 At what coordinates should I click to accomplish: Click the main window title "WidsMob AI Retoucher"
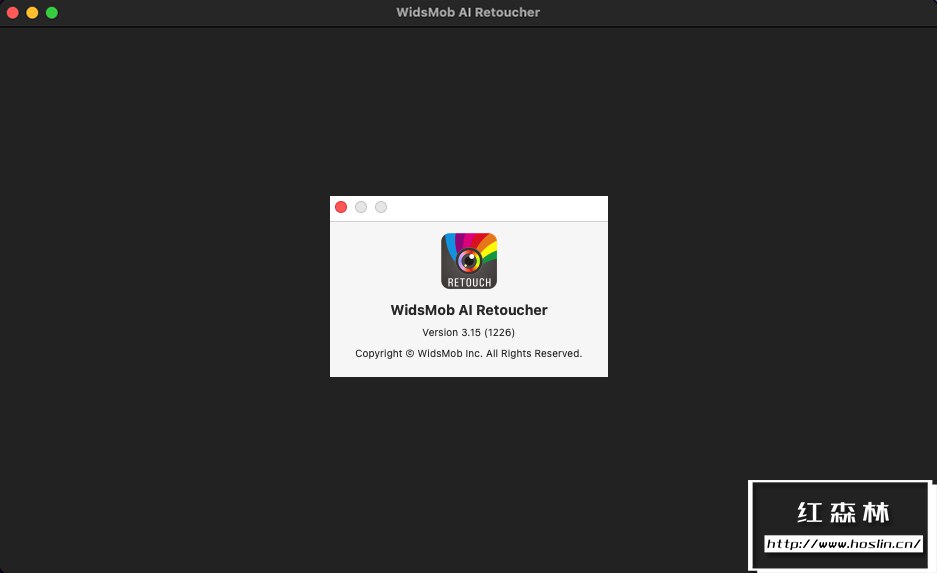click(x=468, y=13)
